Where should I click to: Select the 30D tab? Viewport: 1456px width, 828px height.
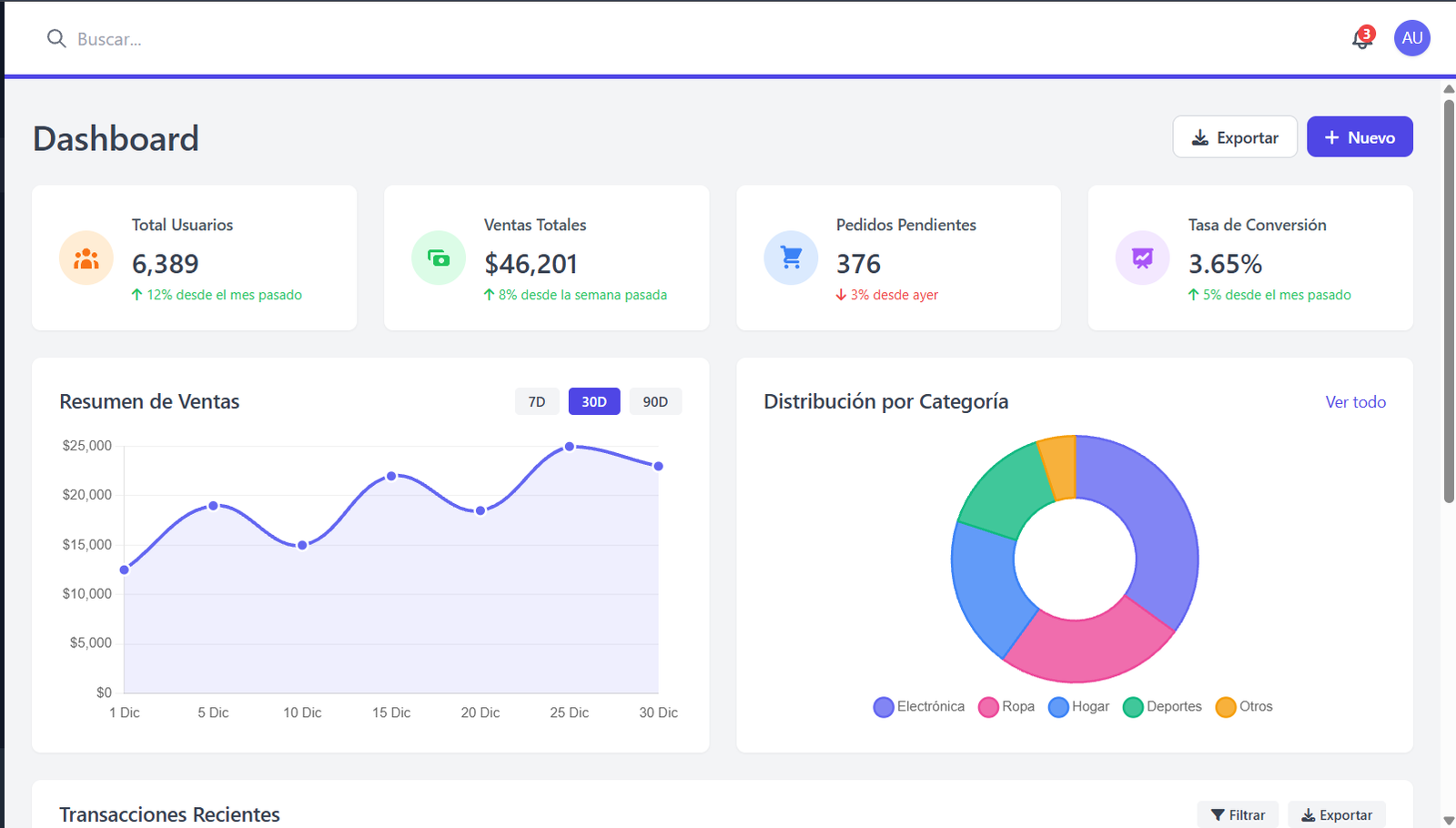point(593,401)
